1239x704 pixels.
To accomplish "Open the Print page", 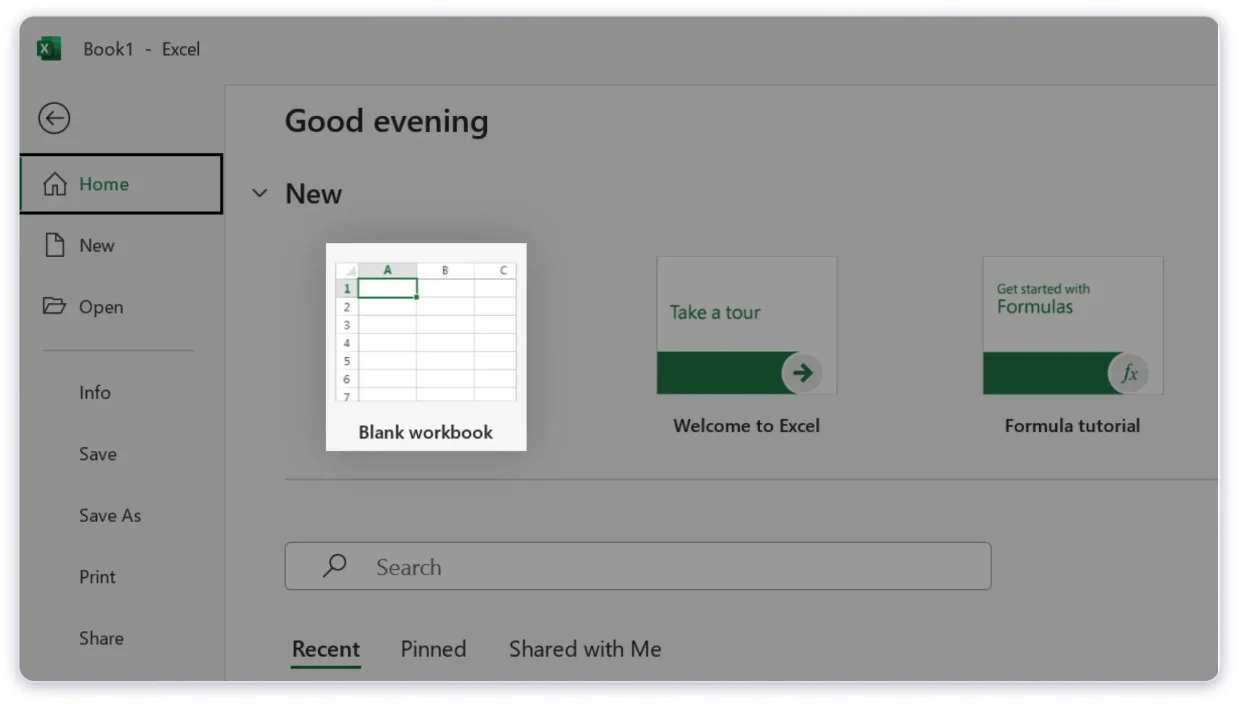I will click(98, 577).
